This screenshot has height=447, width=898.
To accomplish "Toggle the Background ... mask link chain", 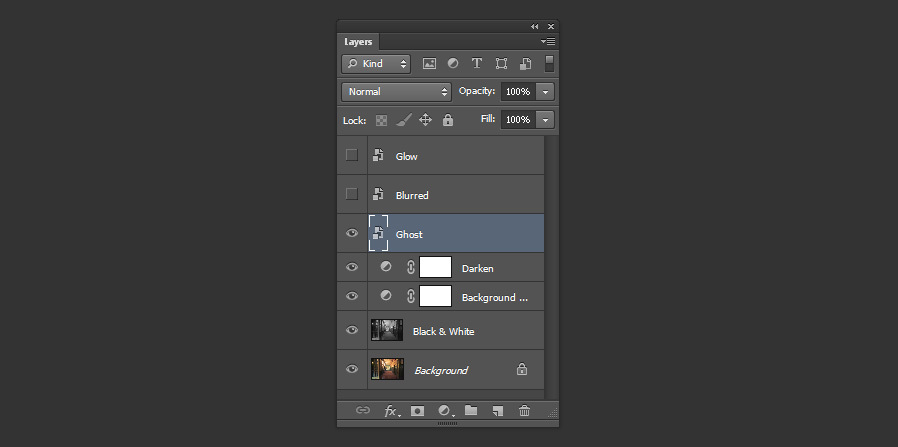I will coord(411,296).
